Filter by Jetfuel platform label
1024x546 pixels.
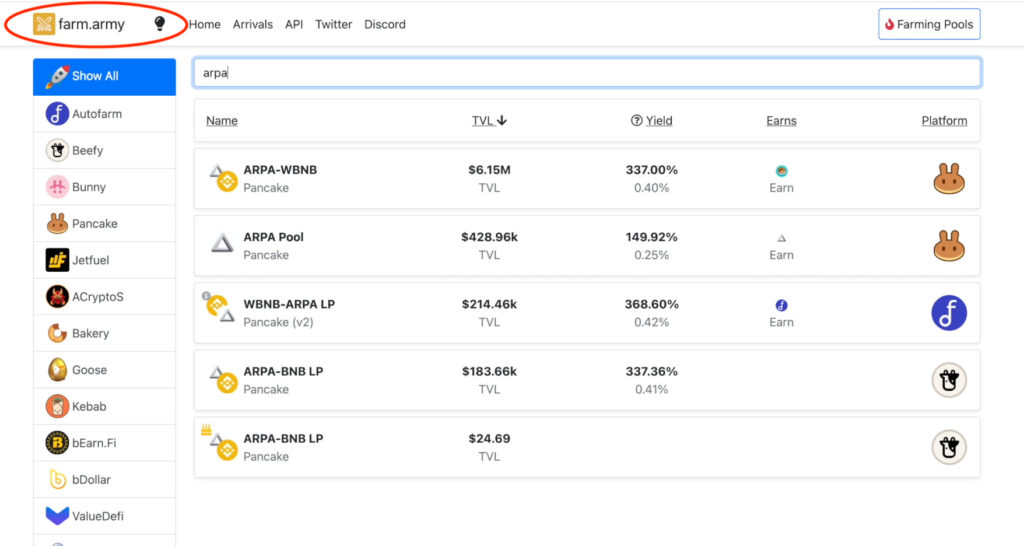tap(90, 260)
